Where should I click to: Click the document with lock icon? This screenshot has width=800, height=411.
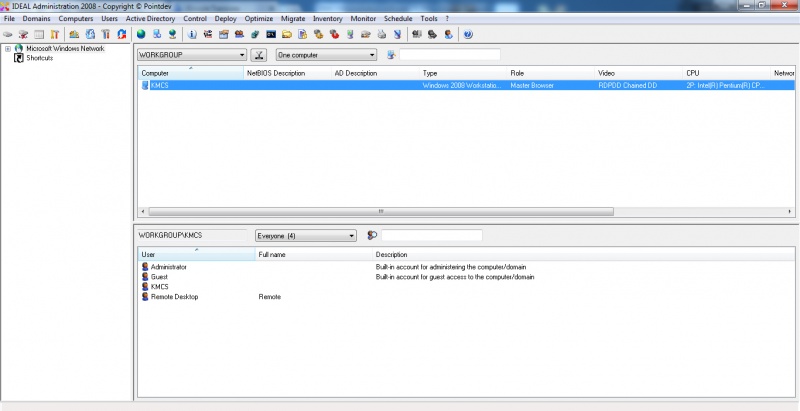point(303,35)
